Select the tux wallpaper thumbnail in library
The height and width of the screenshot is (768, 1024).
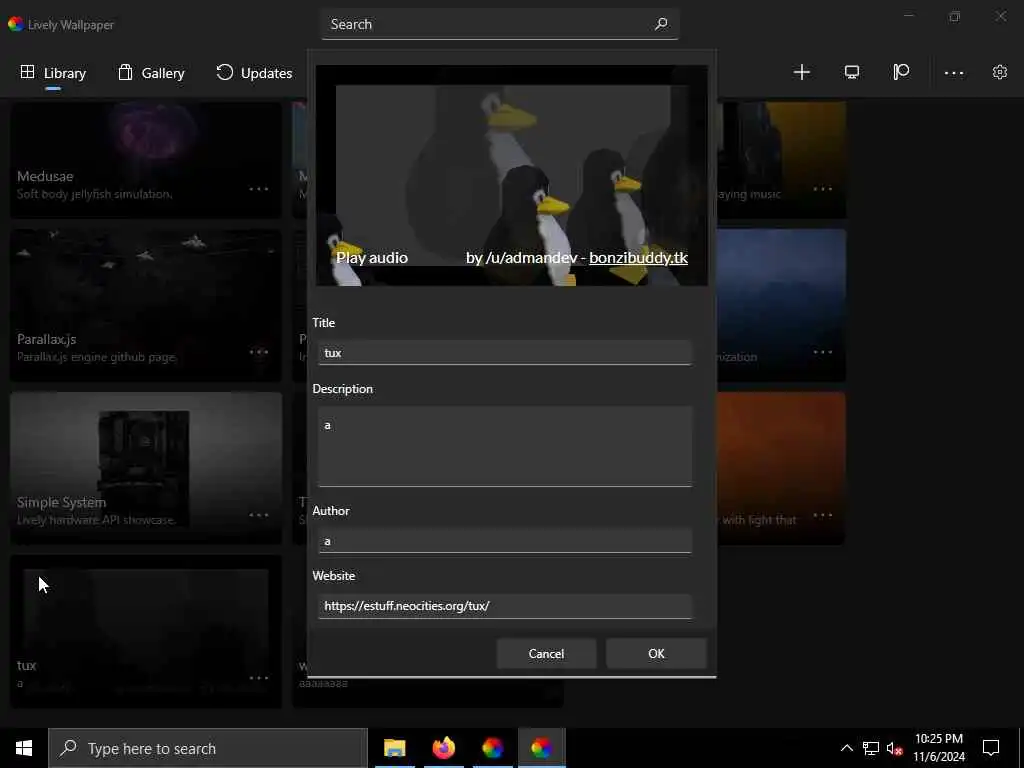[x=146, y=631]
